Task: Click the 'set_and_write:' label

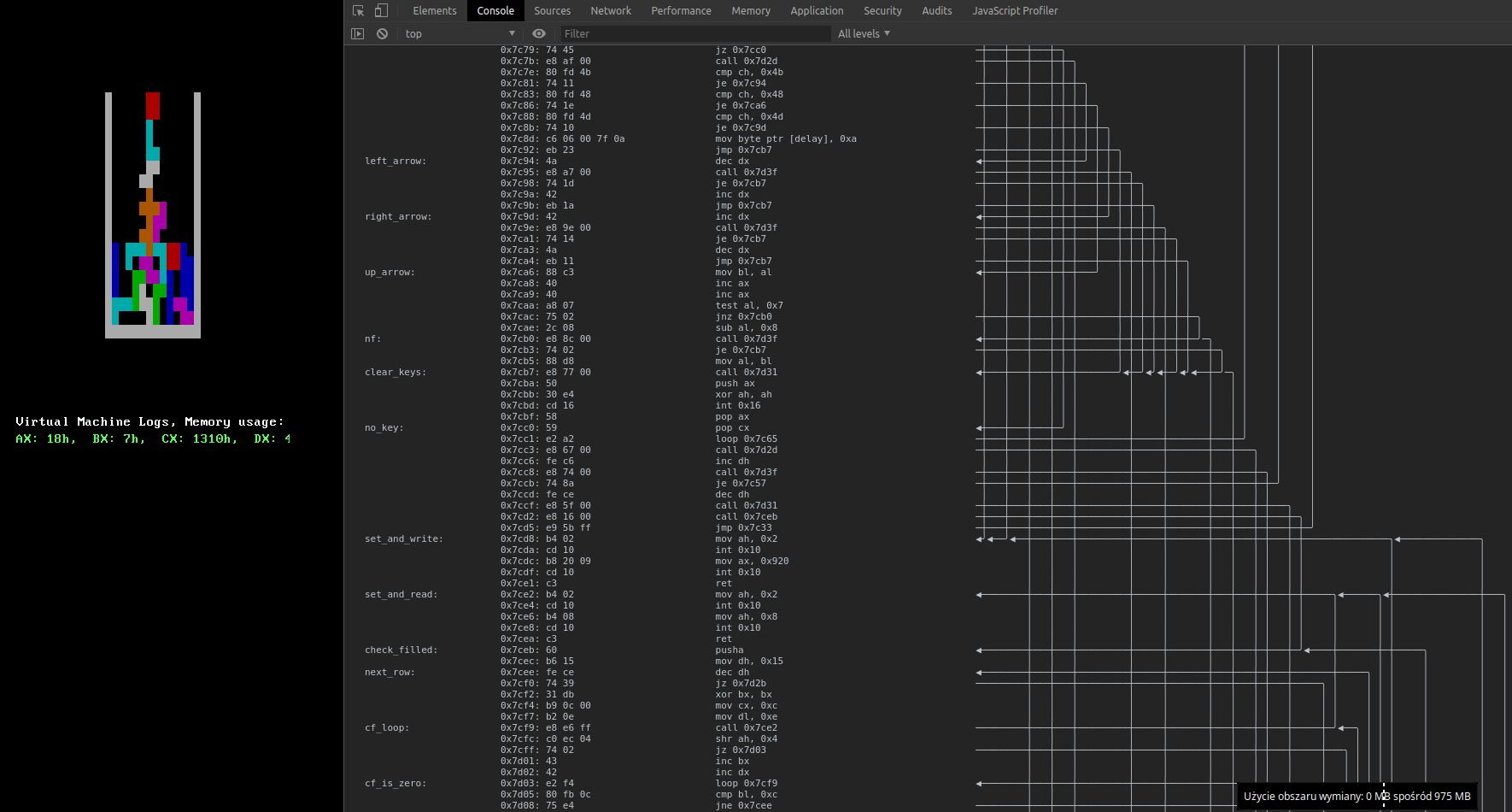Action: click(x=404, y=539)
